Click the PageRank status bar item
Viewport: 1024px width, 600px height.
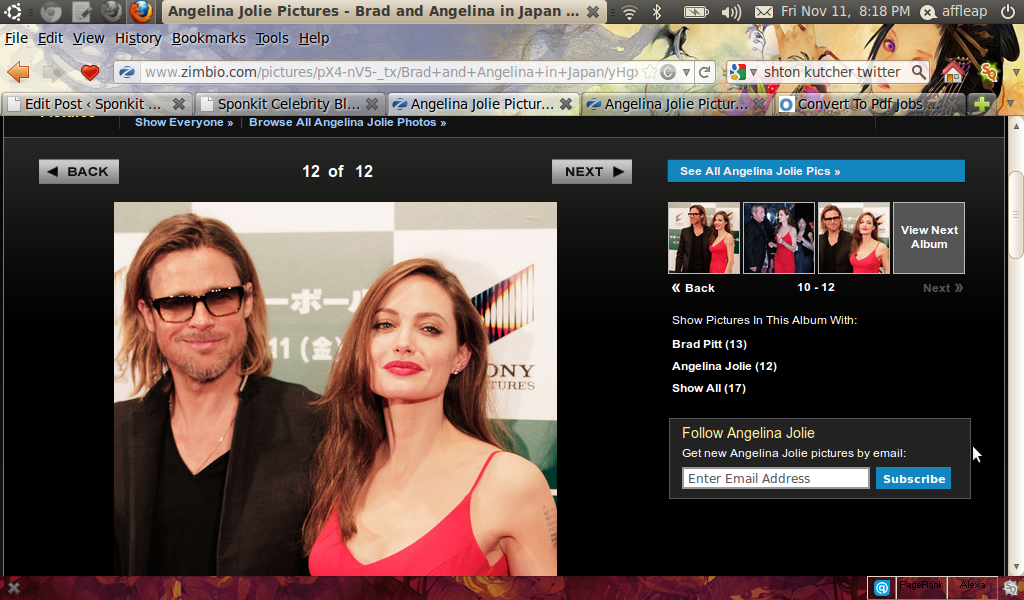pos(921,587)
